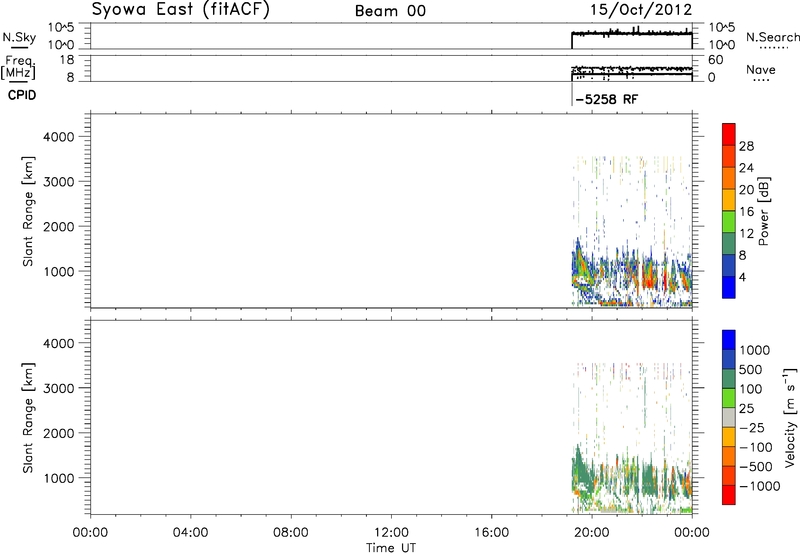The width and height of the screenshot is (800, 554).
Task: Click the 'Time UT' axis label
Action: tap(391, 548)
